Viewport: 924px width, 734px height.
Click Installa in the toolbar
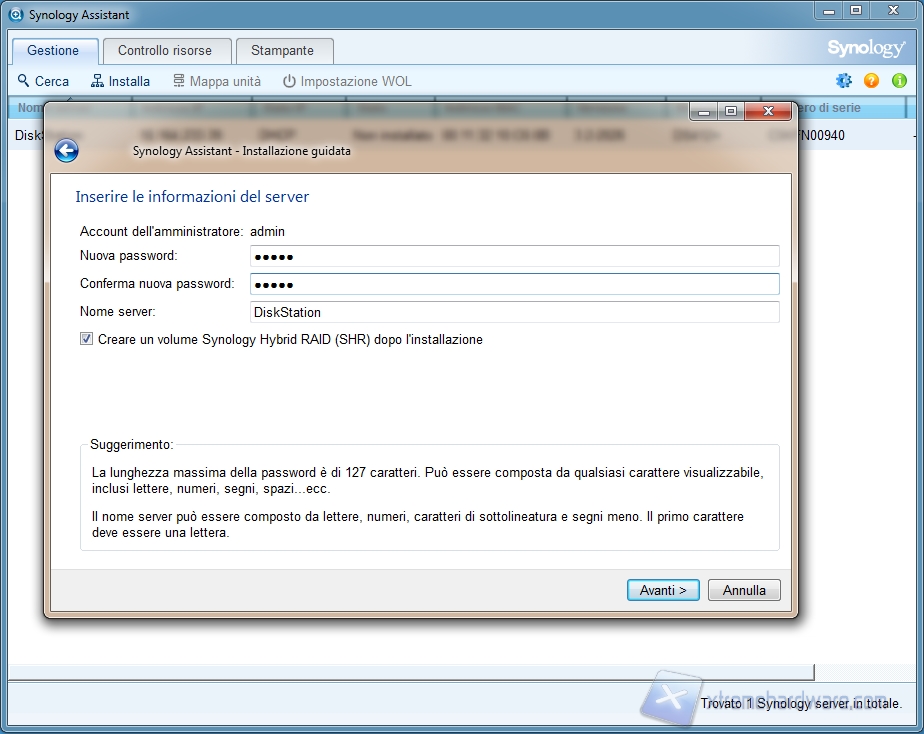pos(120,81)
